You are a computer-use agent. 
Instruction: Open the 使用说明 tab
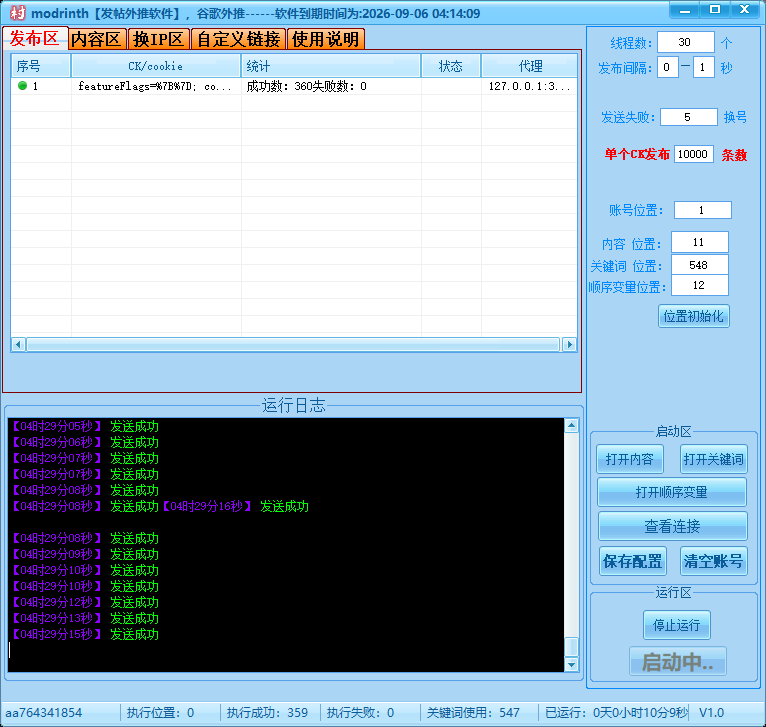325,39
